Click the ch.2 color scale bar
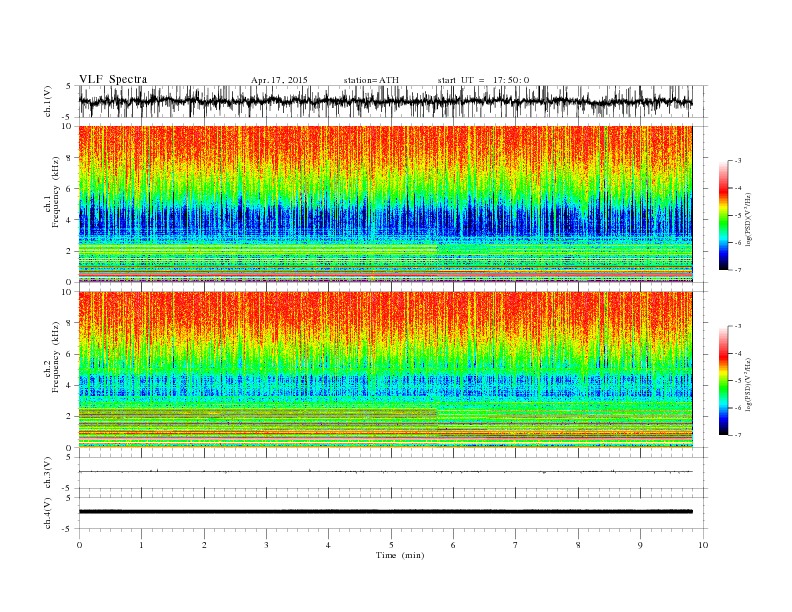Viewport: 792px width, 612px height. pyautogui.click(x=723, y=380)
